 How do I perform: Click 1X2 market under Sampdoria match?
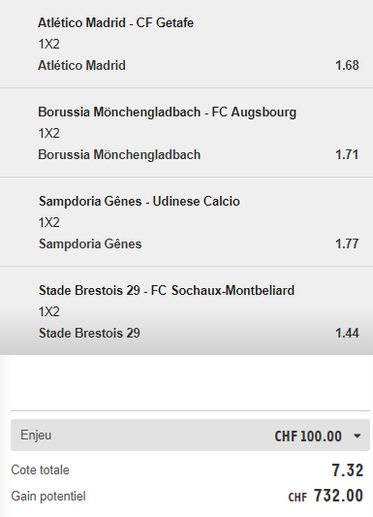49,222
